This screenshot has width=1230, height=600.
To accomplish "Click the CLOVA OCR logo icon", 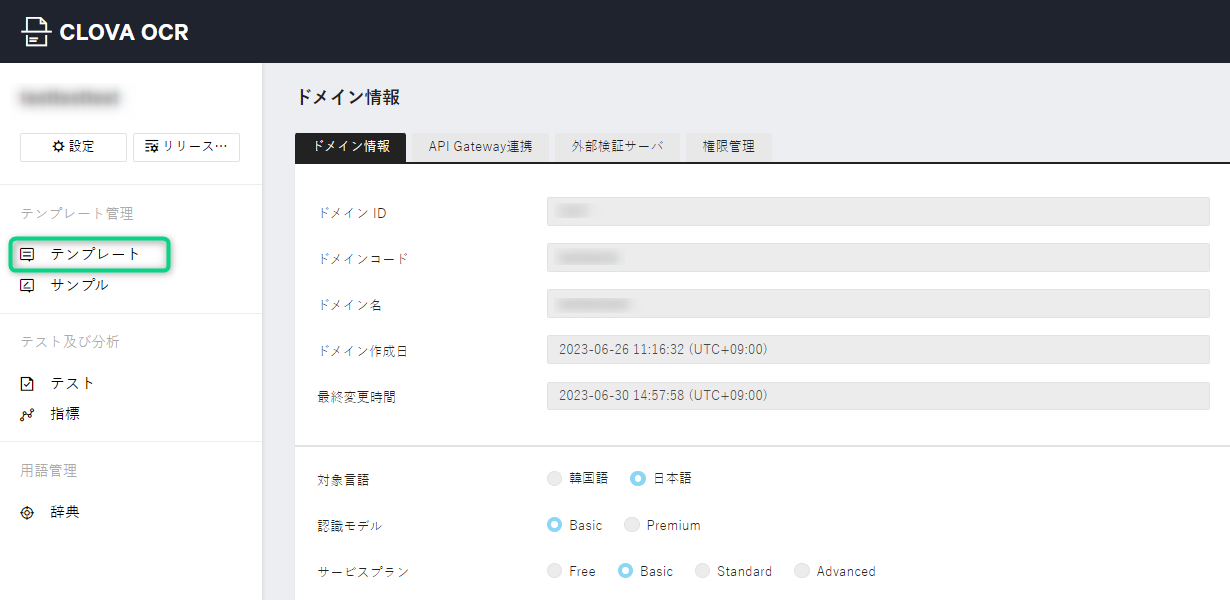I will pyautogui.click(x=36, y=32).
